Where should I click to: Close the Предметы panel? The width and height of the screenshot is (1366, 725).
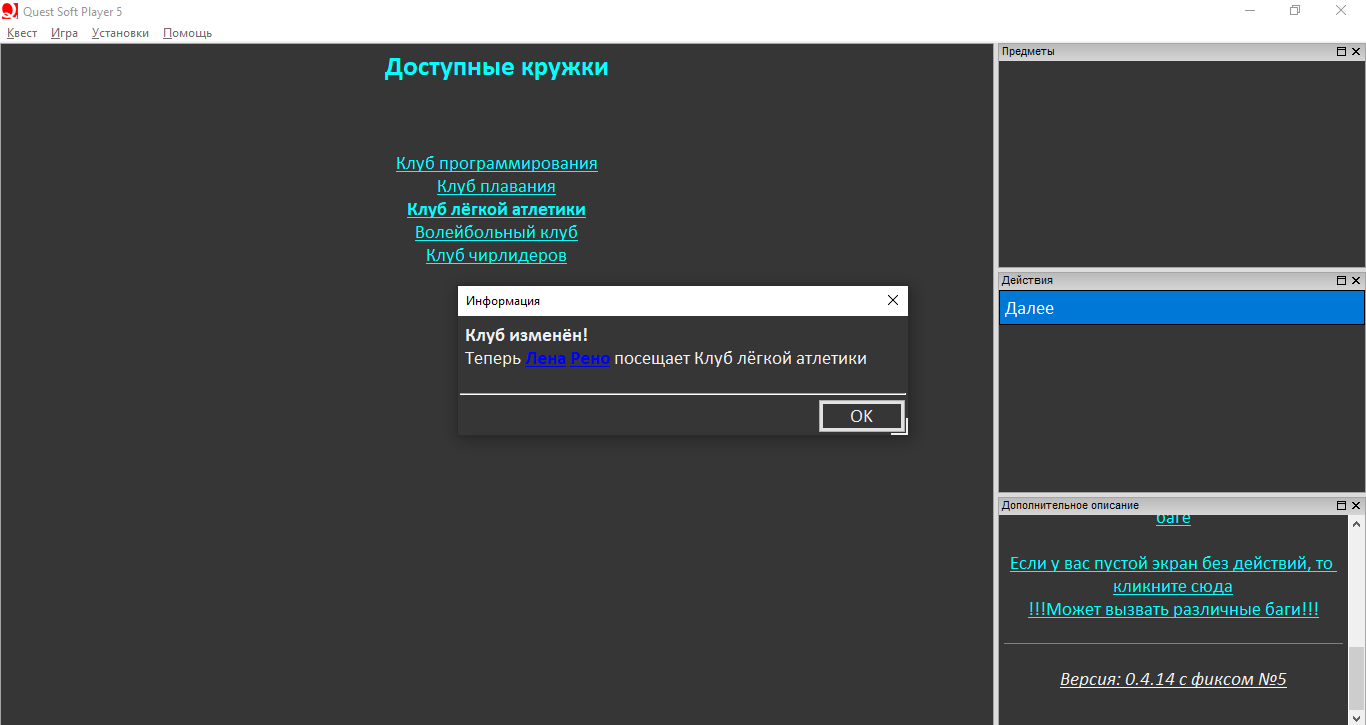[1356, 52]
